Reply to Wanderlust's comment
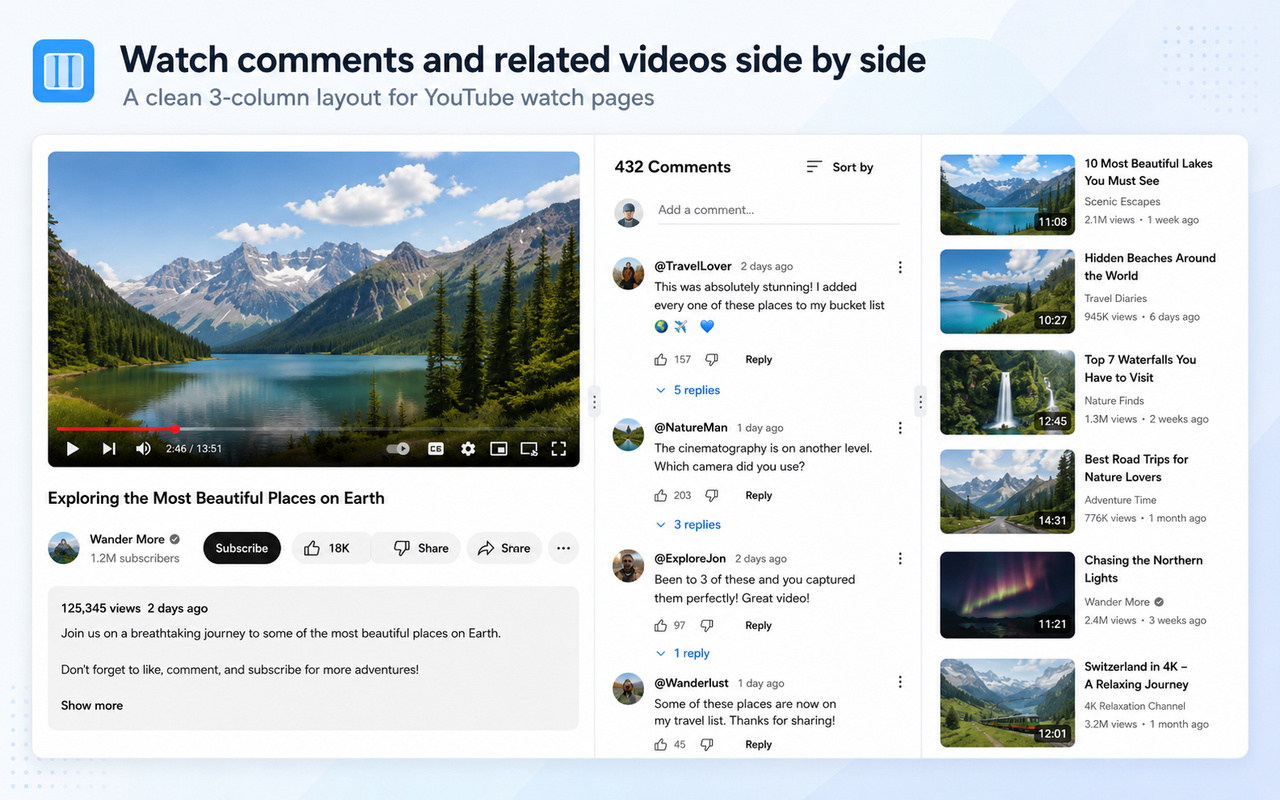 click(759, 744)
